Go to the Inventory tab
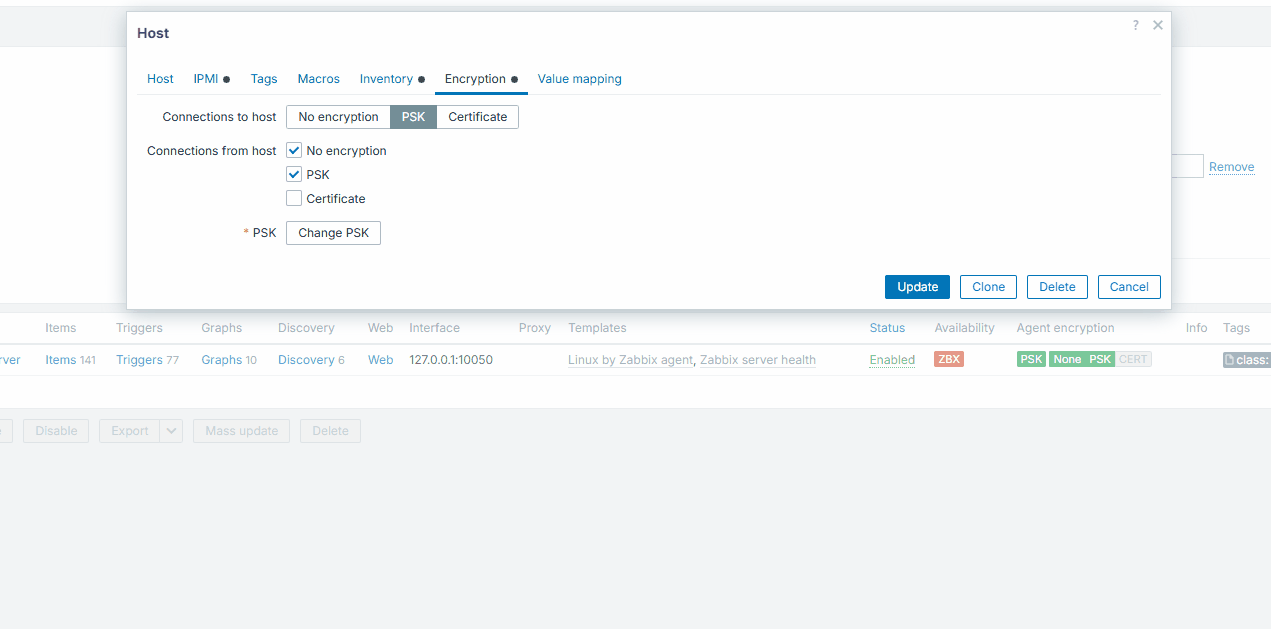Image resolution: width=1271 pixels, height=629 pixels. coord(386,79)
